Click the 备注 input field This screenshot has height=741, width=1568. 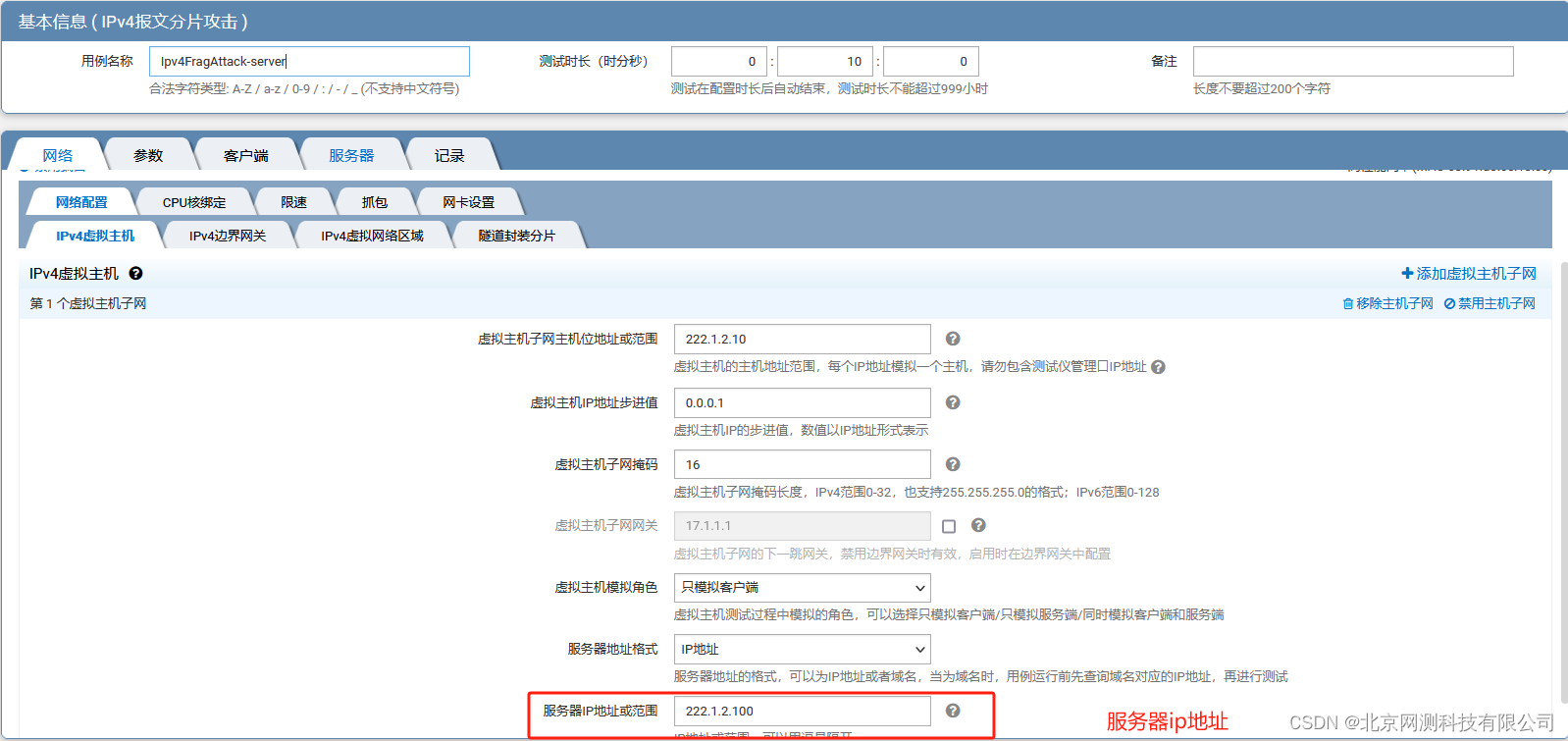coord(1353,61)
